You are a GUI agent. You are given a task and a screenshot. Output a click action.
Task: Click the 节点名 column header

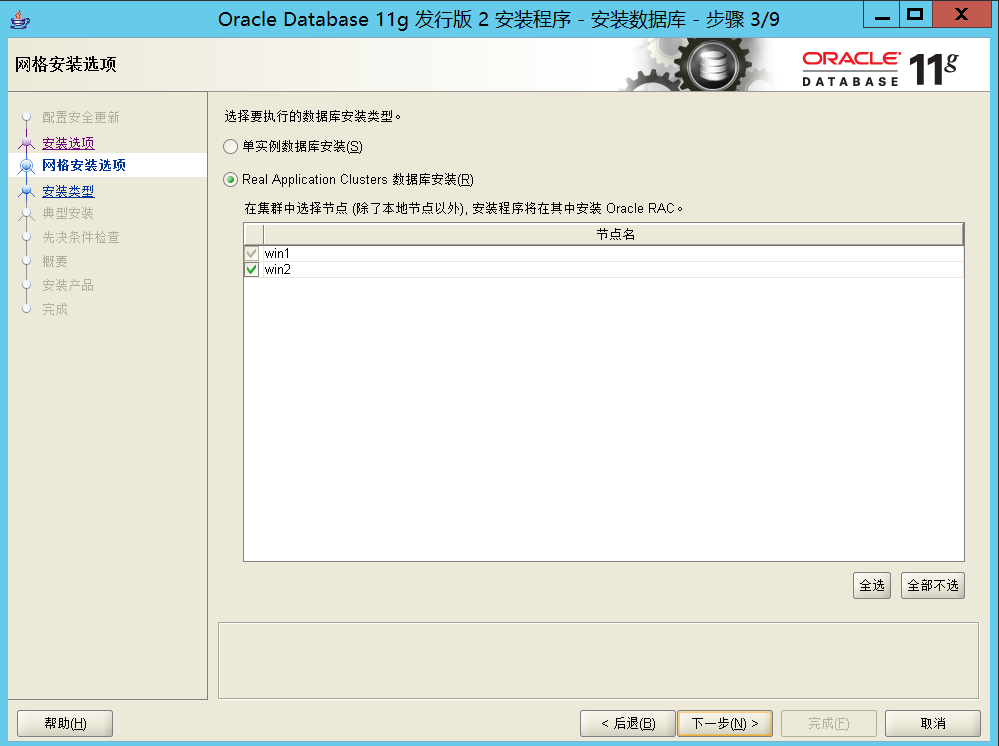(614, 234)
